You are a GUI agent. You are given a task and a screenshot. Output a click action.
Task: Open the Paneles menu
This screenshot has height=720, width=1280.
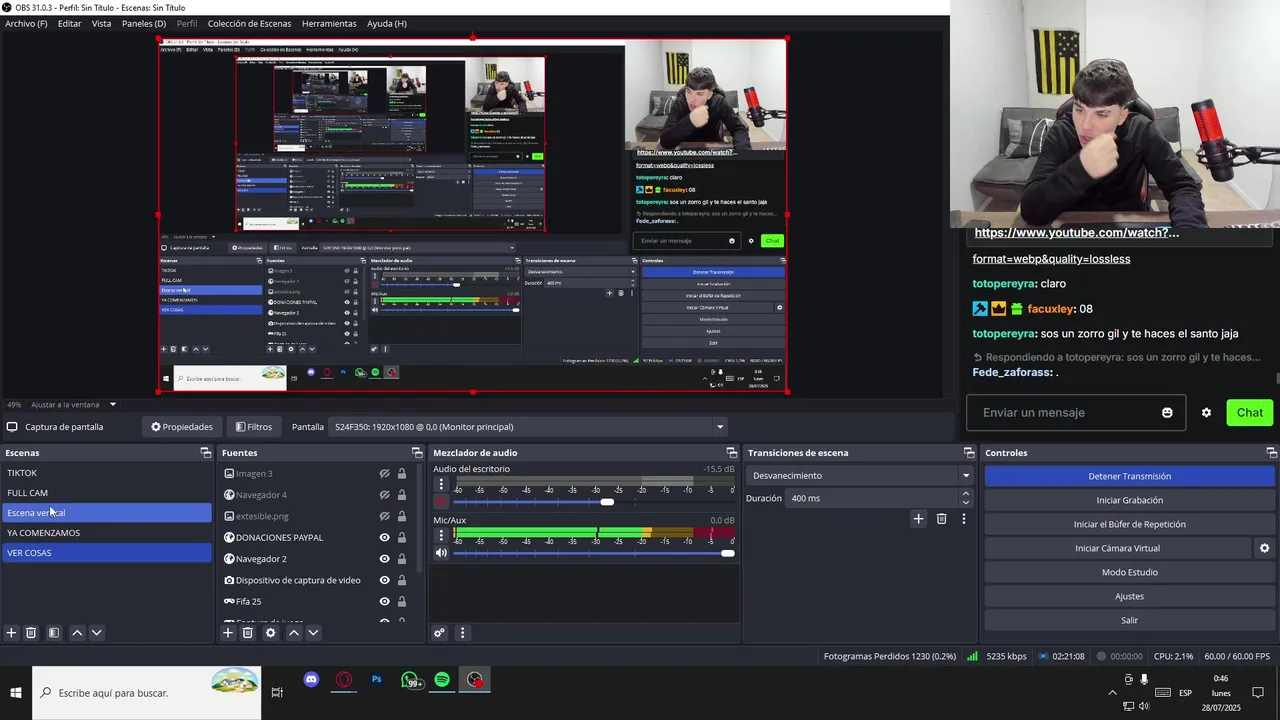[144, 23]
